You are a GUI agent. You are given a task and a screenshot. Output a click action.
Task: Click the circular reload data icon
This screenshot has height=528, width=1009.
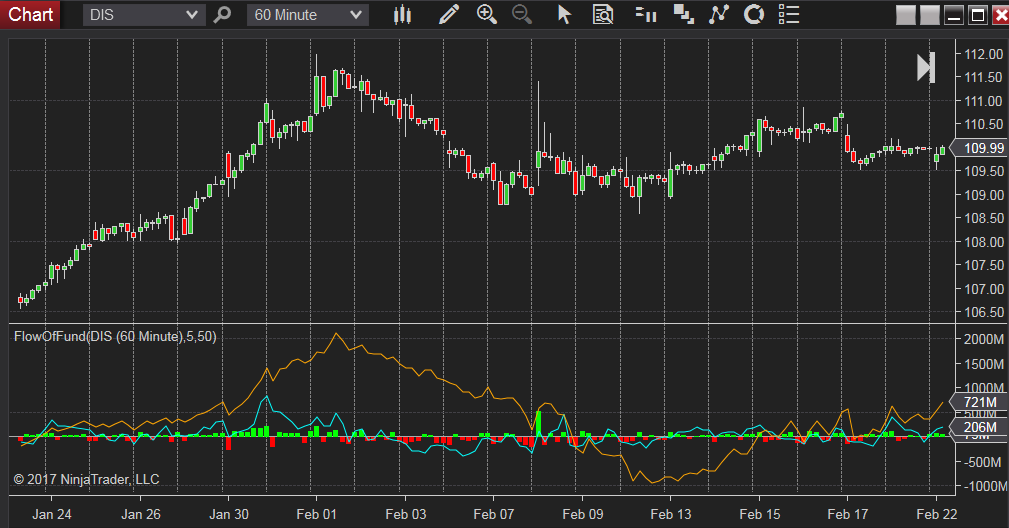coord(754,14)
